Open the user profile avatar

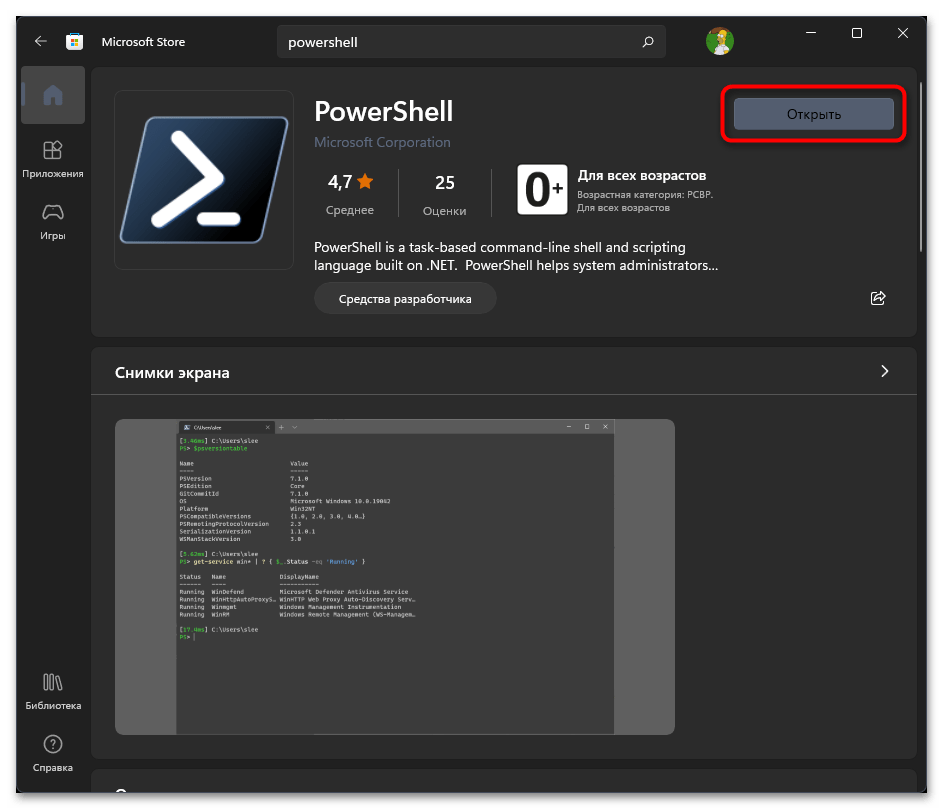[719, 41]
